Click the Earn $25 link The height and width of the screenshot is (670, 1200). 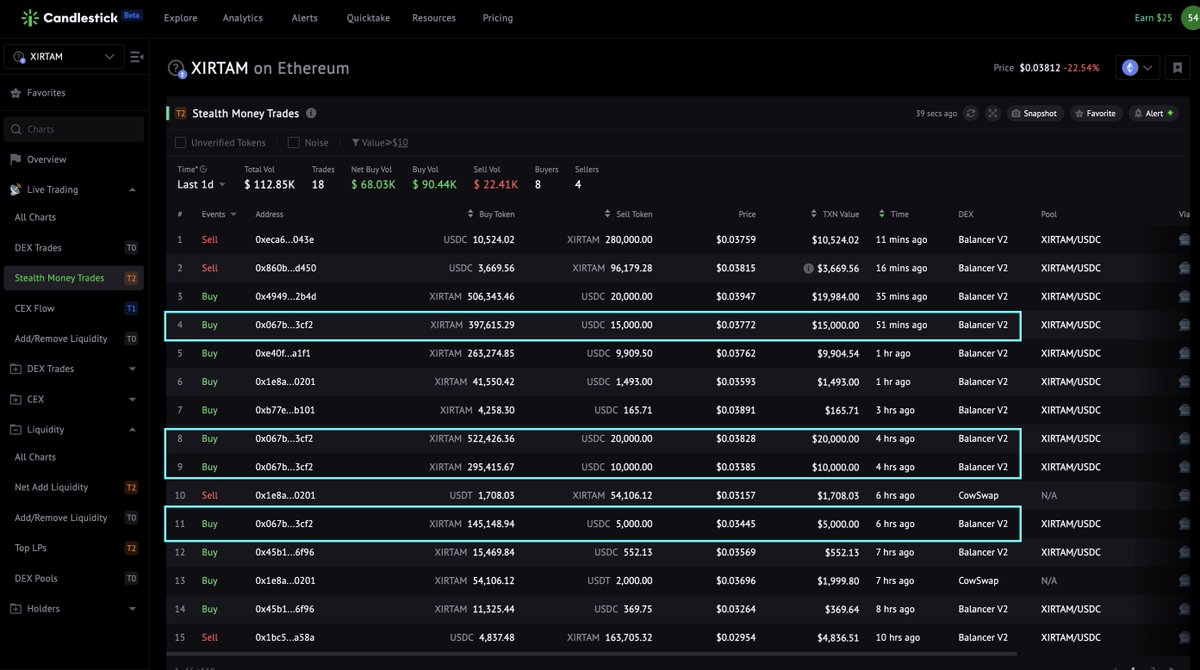tap(1153, 18)
